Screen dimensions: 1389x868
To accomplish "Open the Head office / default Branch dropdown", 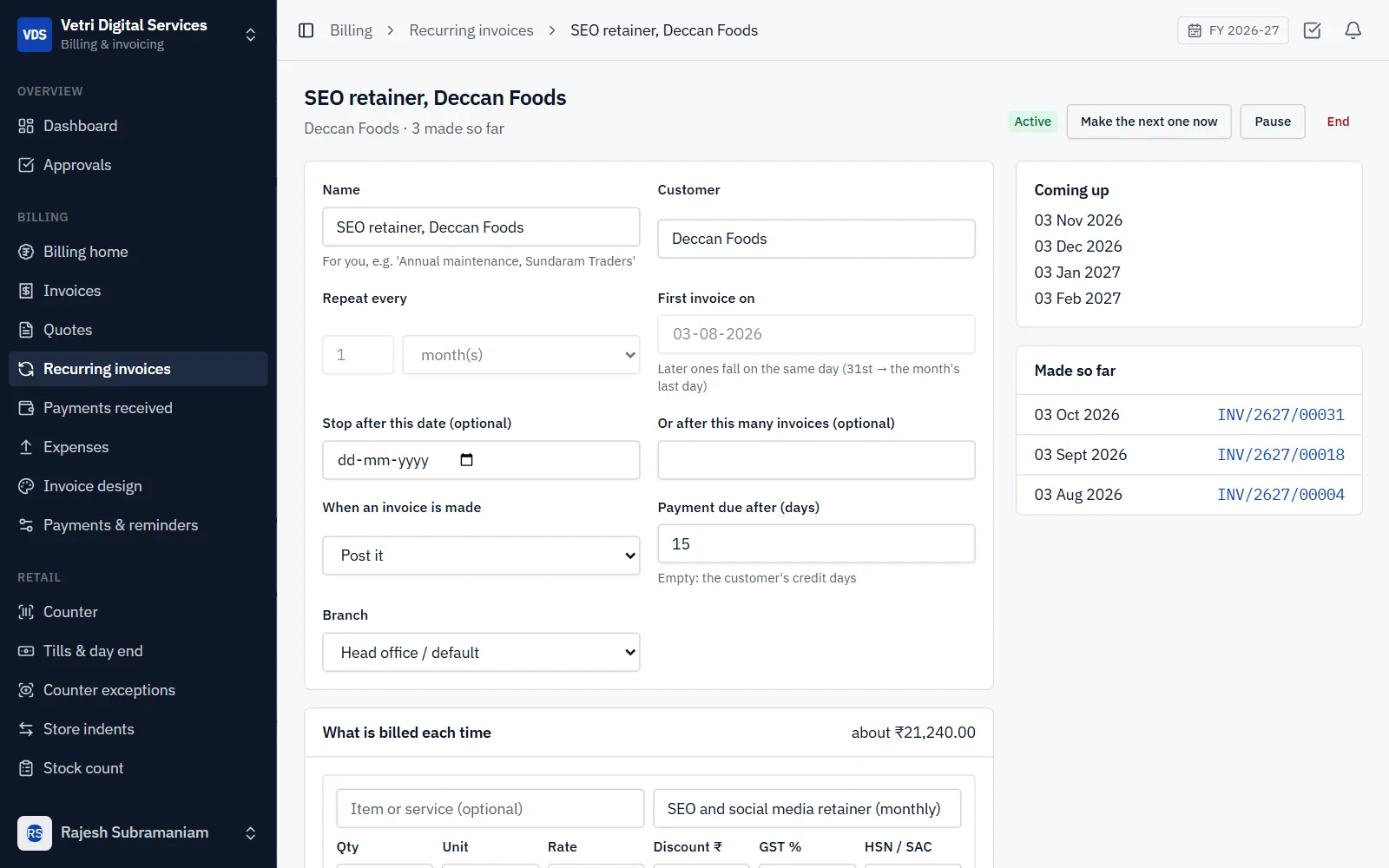I will (x=481, y=653).
